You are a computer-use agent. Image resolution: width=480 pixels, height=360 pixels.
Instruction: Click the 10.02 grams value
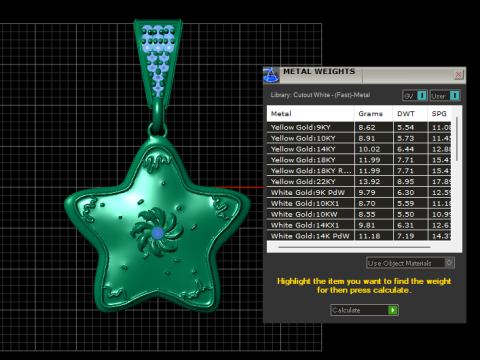tap(369, 149)
